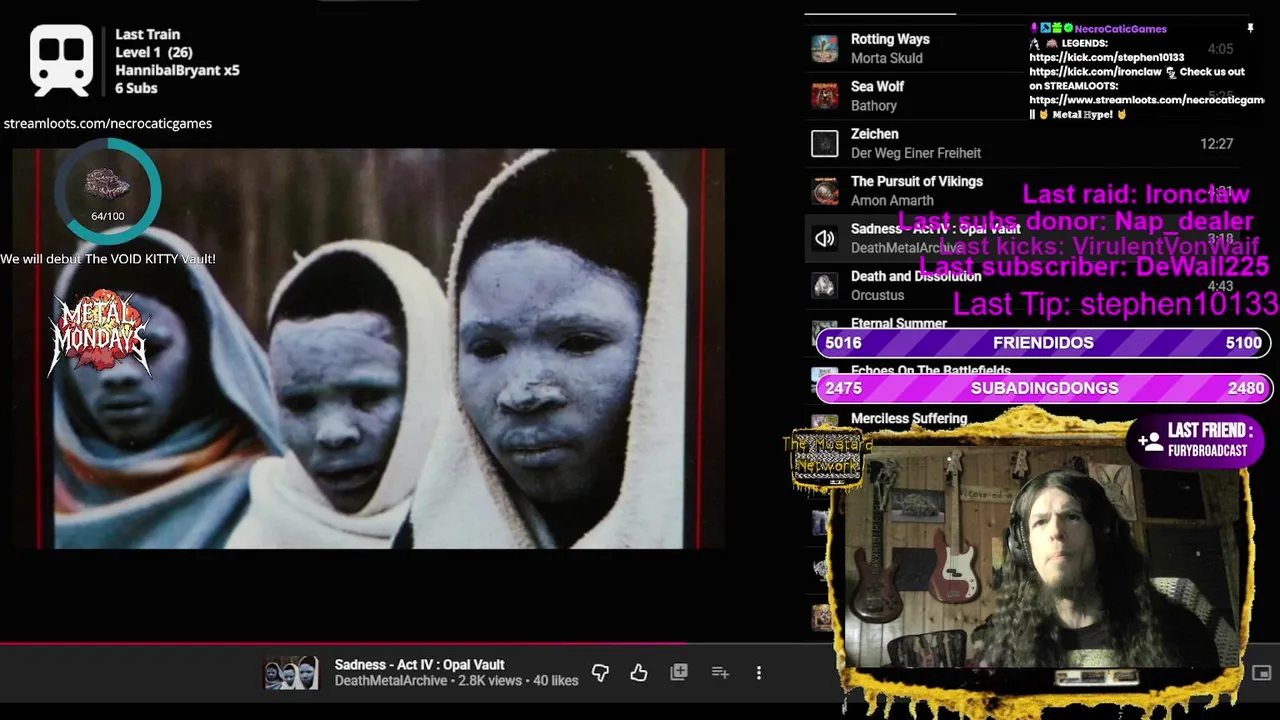This screenshot has height=720, width=1280.
Task: Click the Der Weg Einer Freiheit artist name
Action: 916,153
